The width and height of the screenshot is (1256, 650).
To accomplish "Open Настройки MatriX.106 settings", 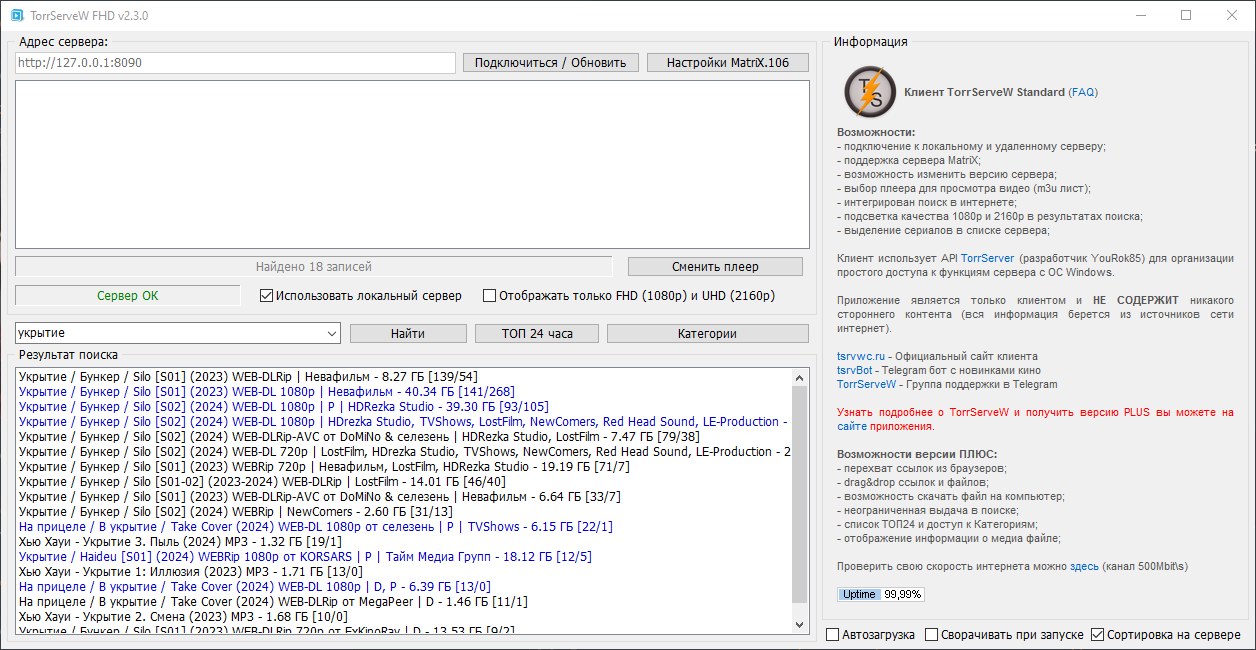I will click(728, 62).
